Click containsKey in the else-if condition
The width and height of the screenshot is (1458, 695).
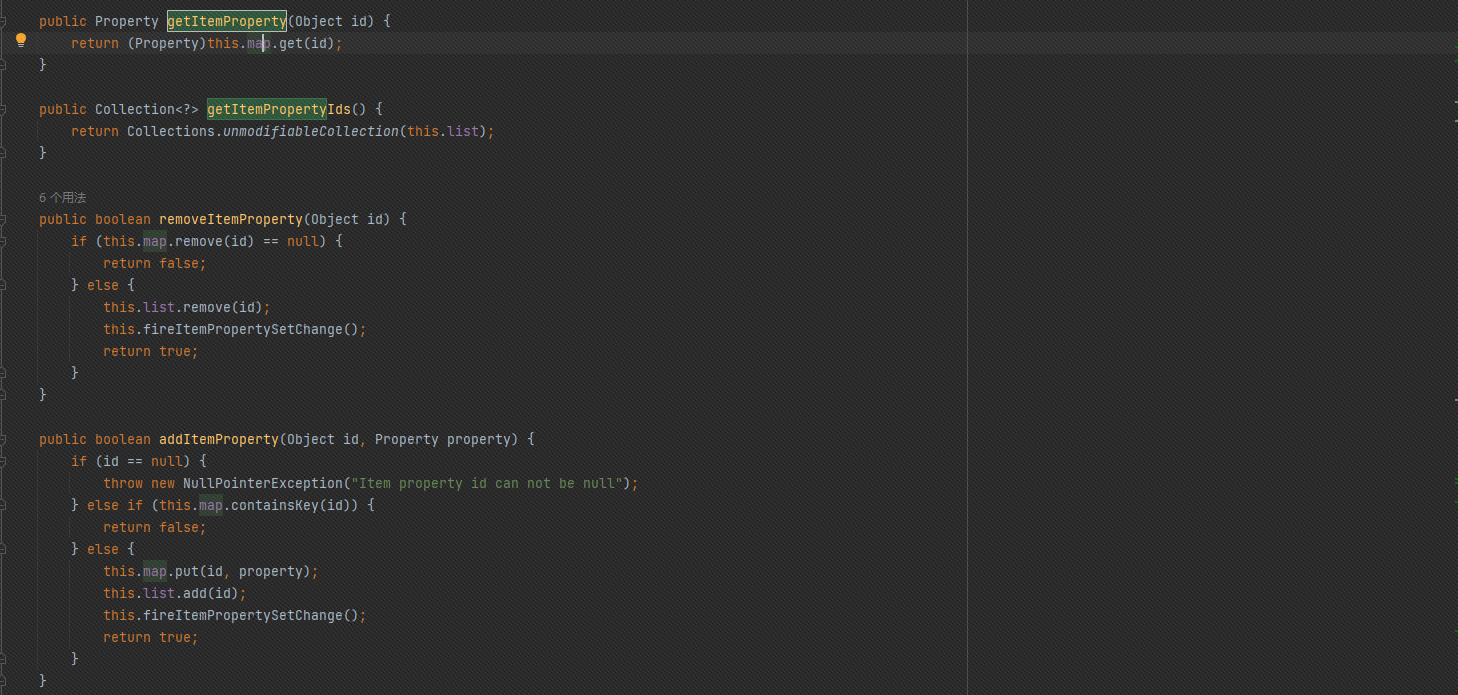click(x=275, y=505)
